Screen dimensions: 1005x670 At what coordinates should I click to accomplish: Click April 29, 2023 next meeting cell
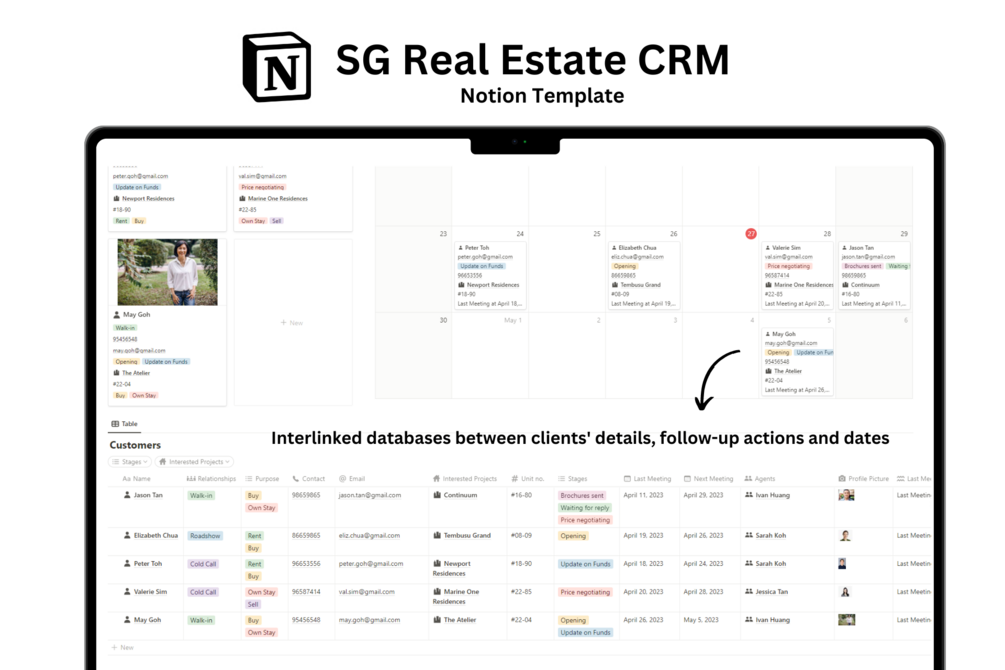(703, 495)
